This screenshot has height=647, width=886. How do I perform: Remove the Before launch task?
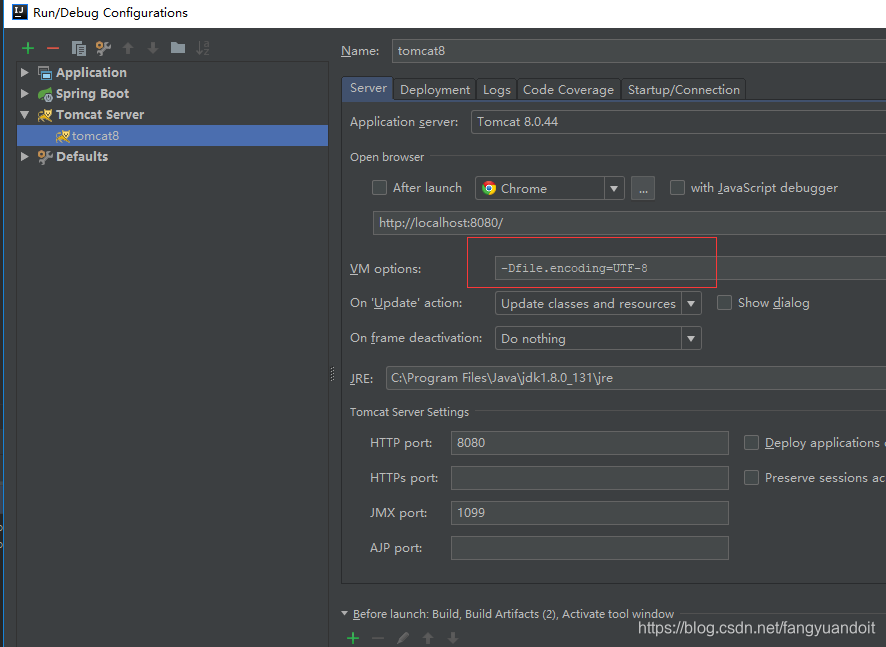click(x=378, y=638)
